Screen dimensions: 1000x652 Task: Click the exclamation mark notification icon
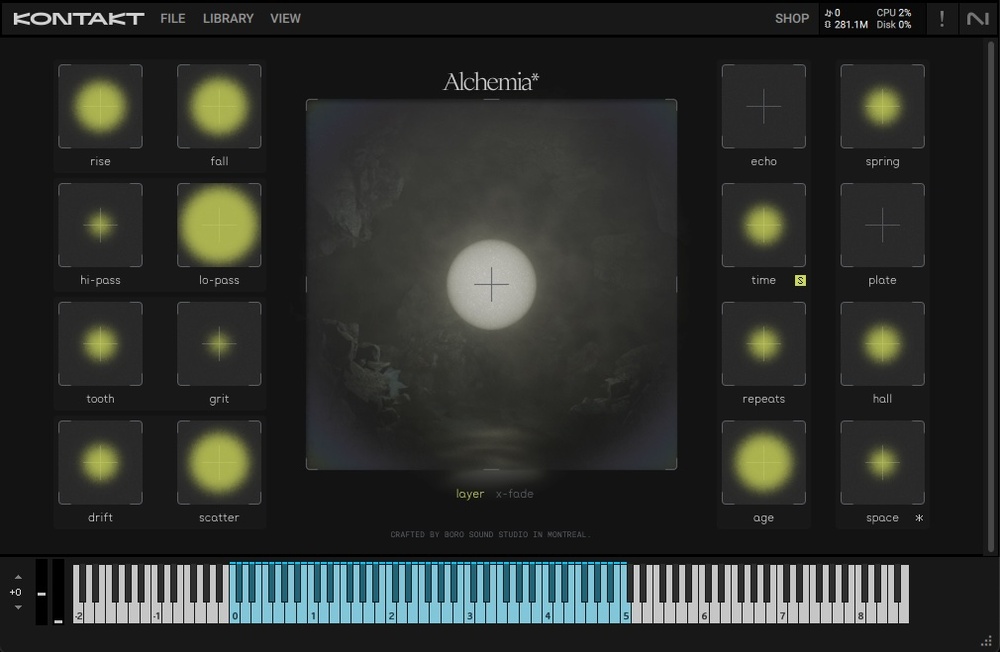point(941,18)
